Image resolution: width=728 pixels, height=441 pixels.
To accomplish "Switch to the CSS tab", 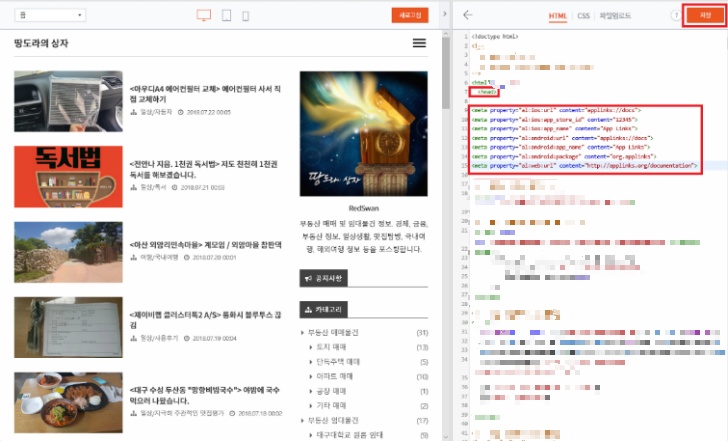I will tap(583, 16).
